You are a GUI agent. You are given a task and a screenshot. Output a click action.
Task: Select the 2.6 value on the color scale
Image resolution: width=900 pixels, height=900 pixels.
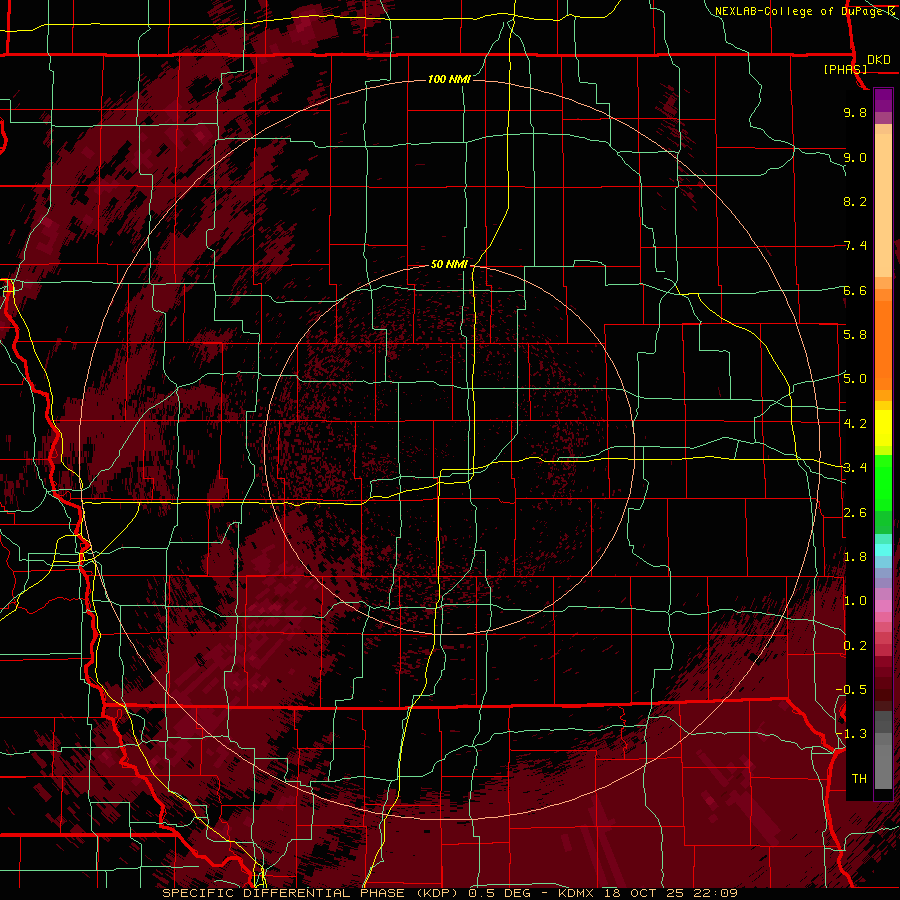click(x=855, y=512)
